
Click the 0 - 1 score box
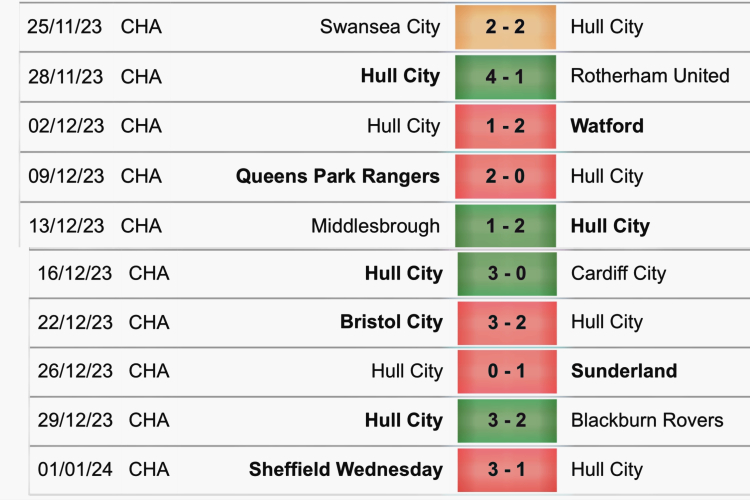pyautogui.click(x=507, y=371)
